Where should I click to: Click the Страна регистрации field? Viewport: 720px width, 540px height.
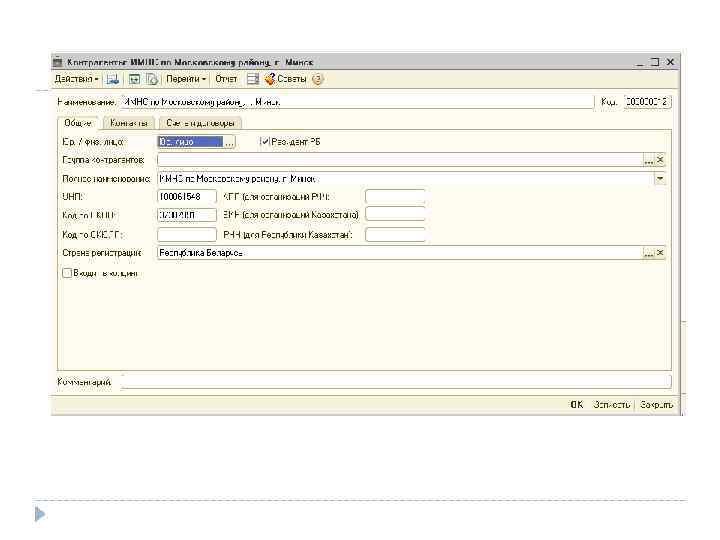pos(399,253)
